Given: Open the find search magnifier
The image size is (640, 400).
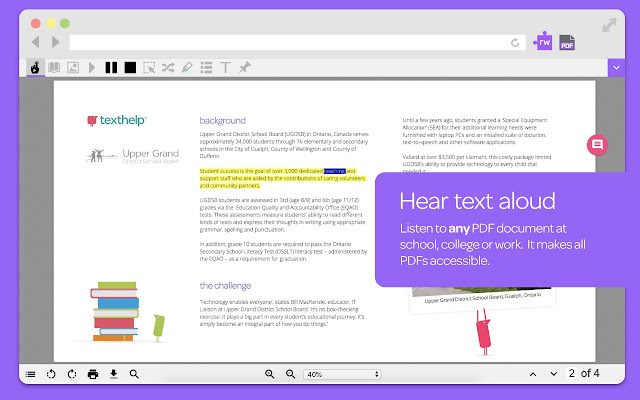Looking at the screenshot, I should pos(134,374).
